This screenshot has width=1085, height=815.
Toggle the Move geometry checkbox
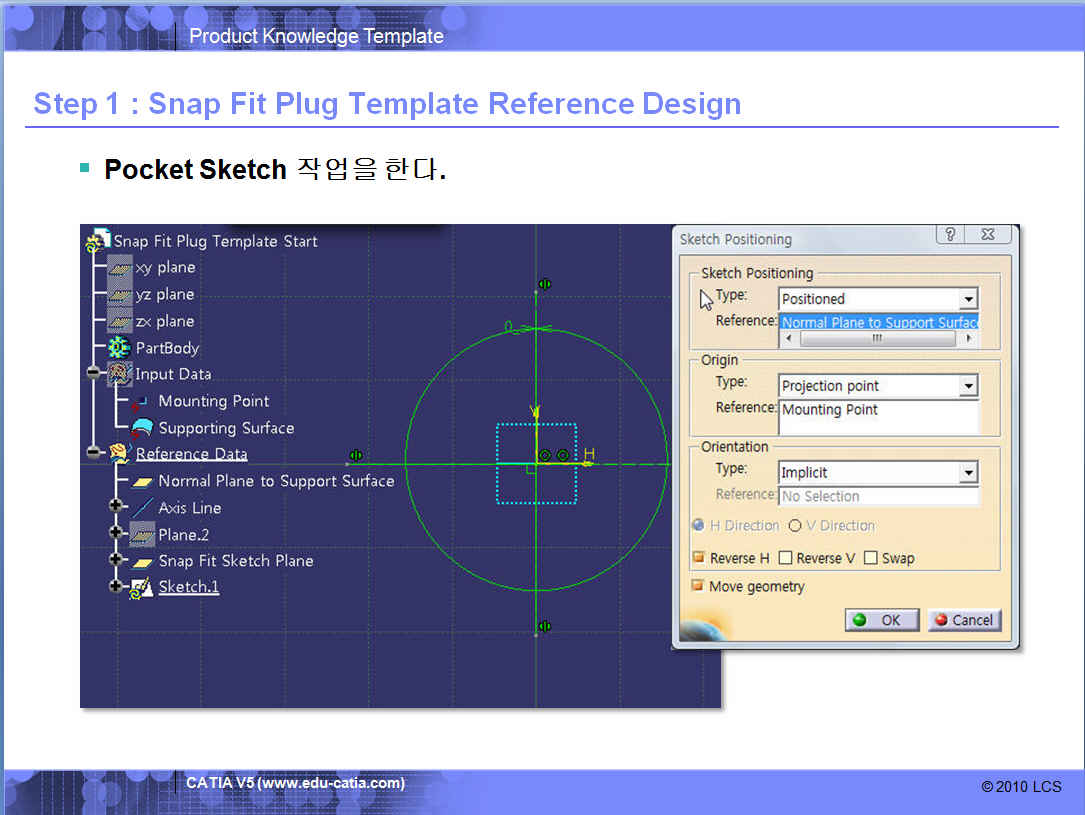tap(697, 586)
